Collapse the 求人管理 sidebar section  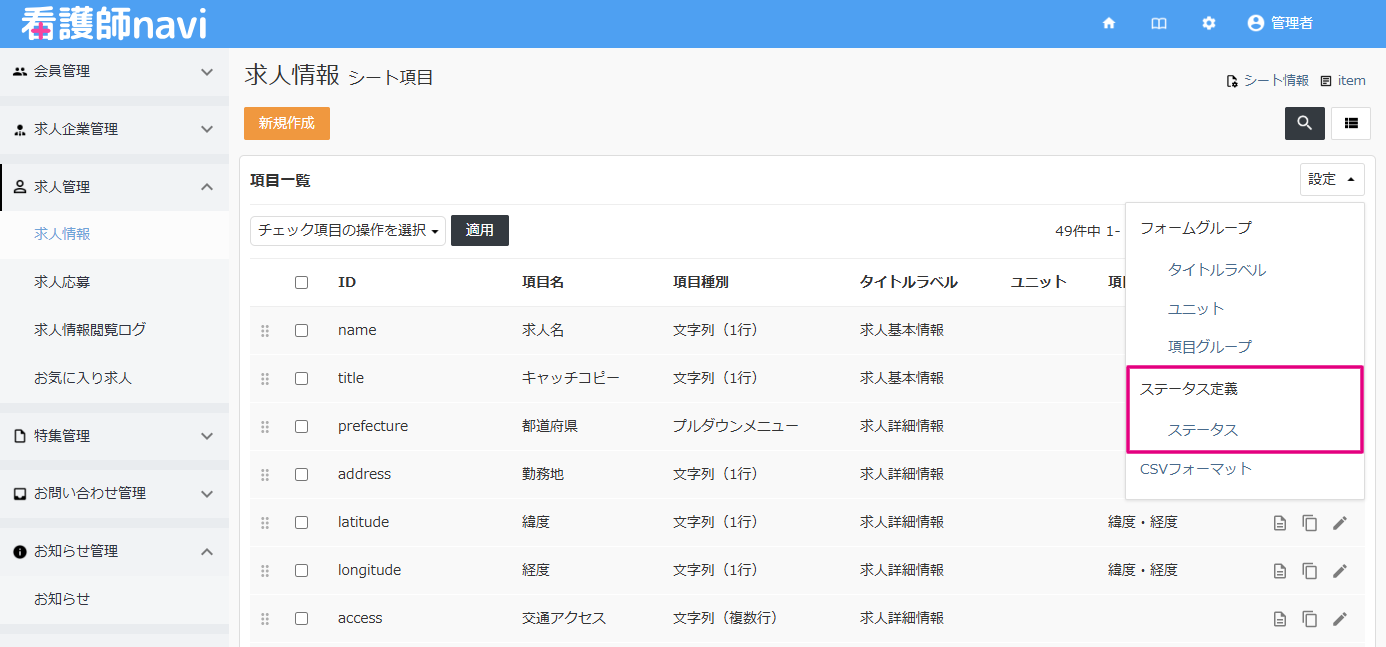114,187
